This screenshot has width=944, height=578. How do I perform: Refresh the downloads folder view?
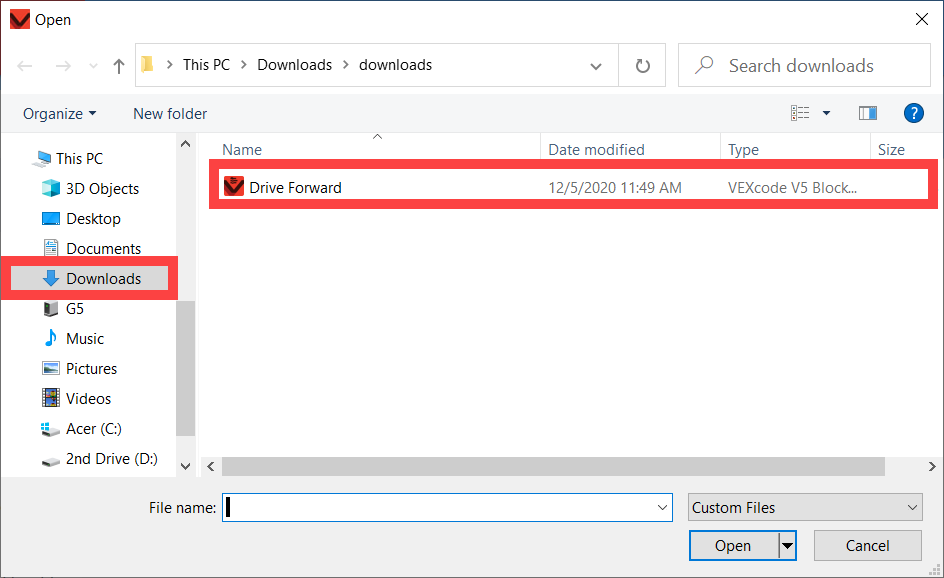pyautogui.click(x=642, y=64)
